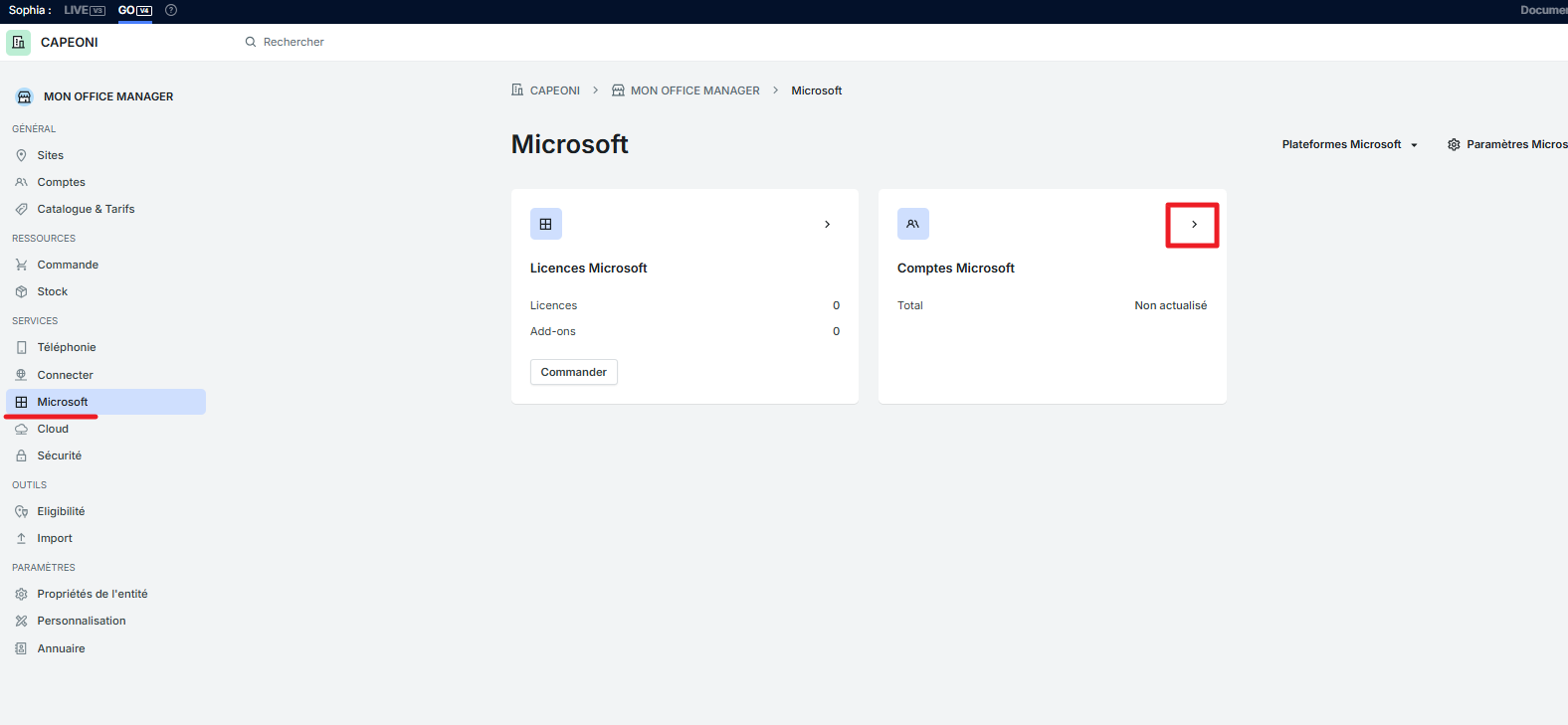Click the Stock box icon
Screen dimensions: 1568x725
click(21, 291)
